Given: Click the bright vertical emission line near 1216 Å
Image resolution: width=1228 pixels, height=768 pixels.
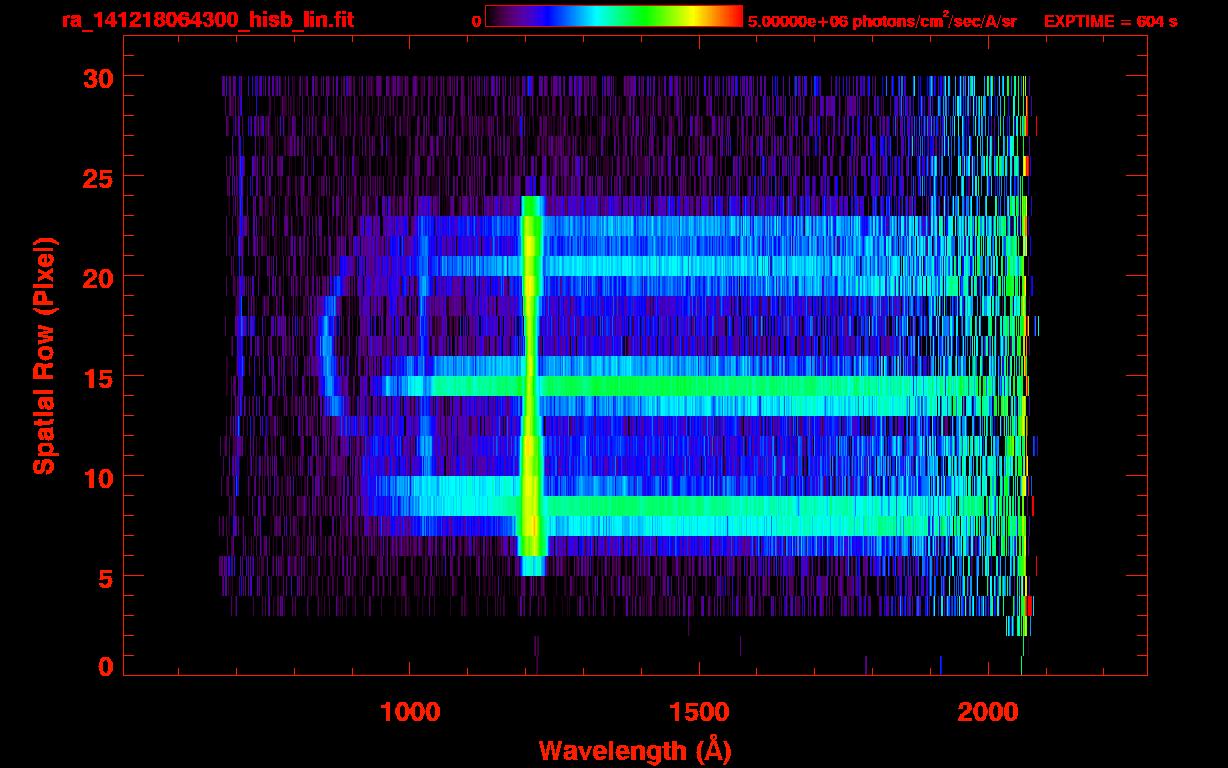Looking at the screenshot, I should click(x=532, y=385).
